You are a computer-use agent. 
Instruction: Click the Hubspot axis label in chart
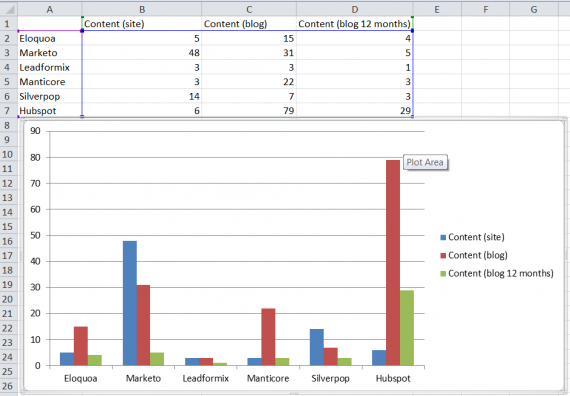[393, 379]
